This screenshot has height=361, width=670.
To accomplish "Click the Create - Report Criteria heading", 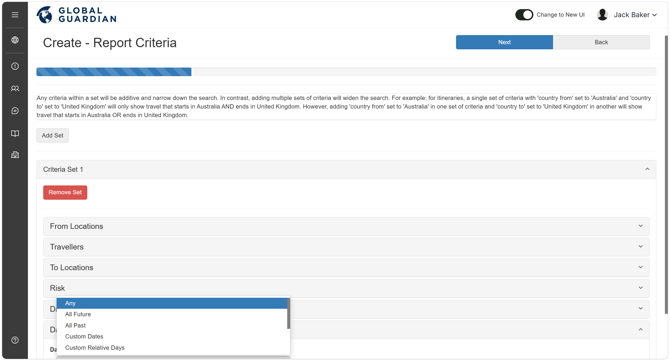I will click(110, 43).
